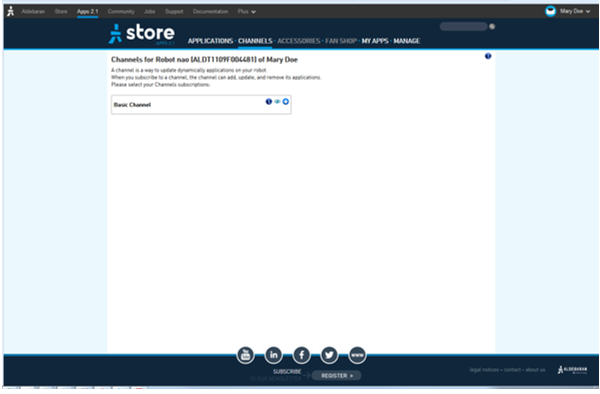Open the Manage tab
This screenshot has width=600, height=394.
pyautogui.click(x=407, y=41)
